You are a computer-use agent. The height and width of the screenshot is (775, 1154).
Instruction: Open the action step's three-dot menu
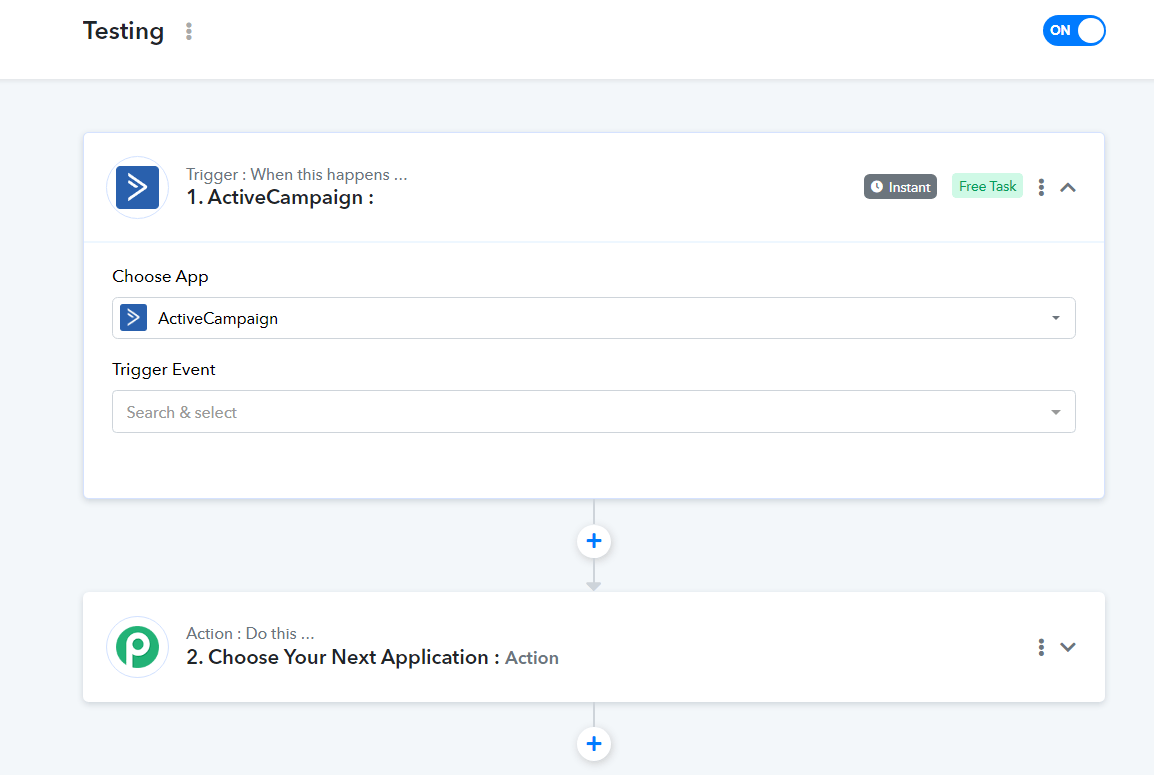1041,647
